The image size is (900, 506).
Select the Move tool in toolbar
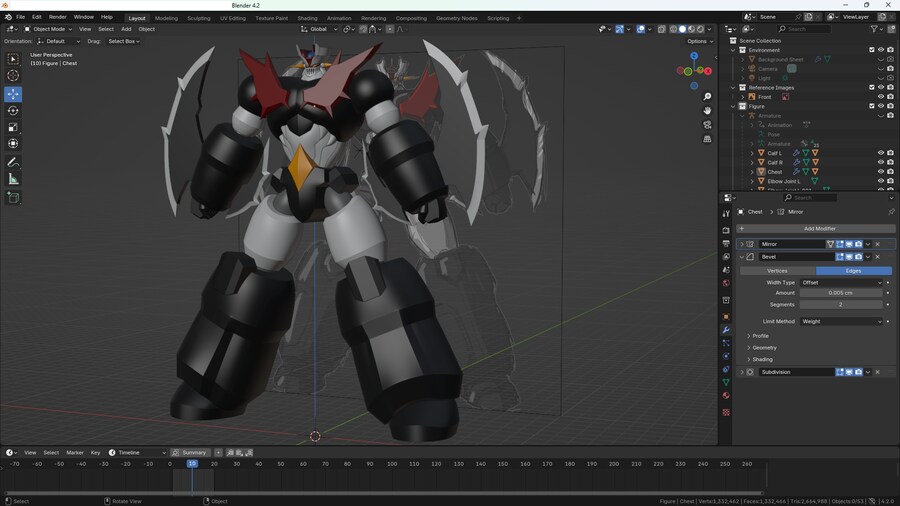[x=13, y=94]
